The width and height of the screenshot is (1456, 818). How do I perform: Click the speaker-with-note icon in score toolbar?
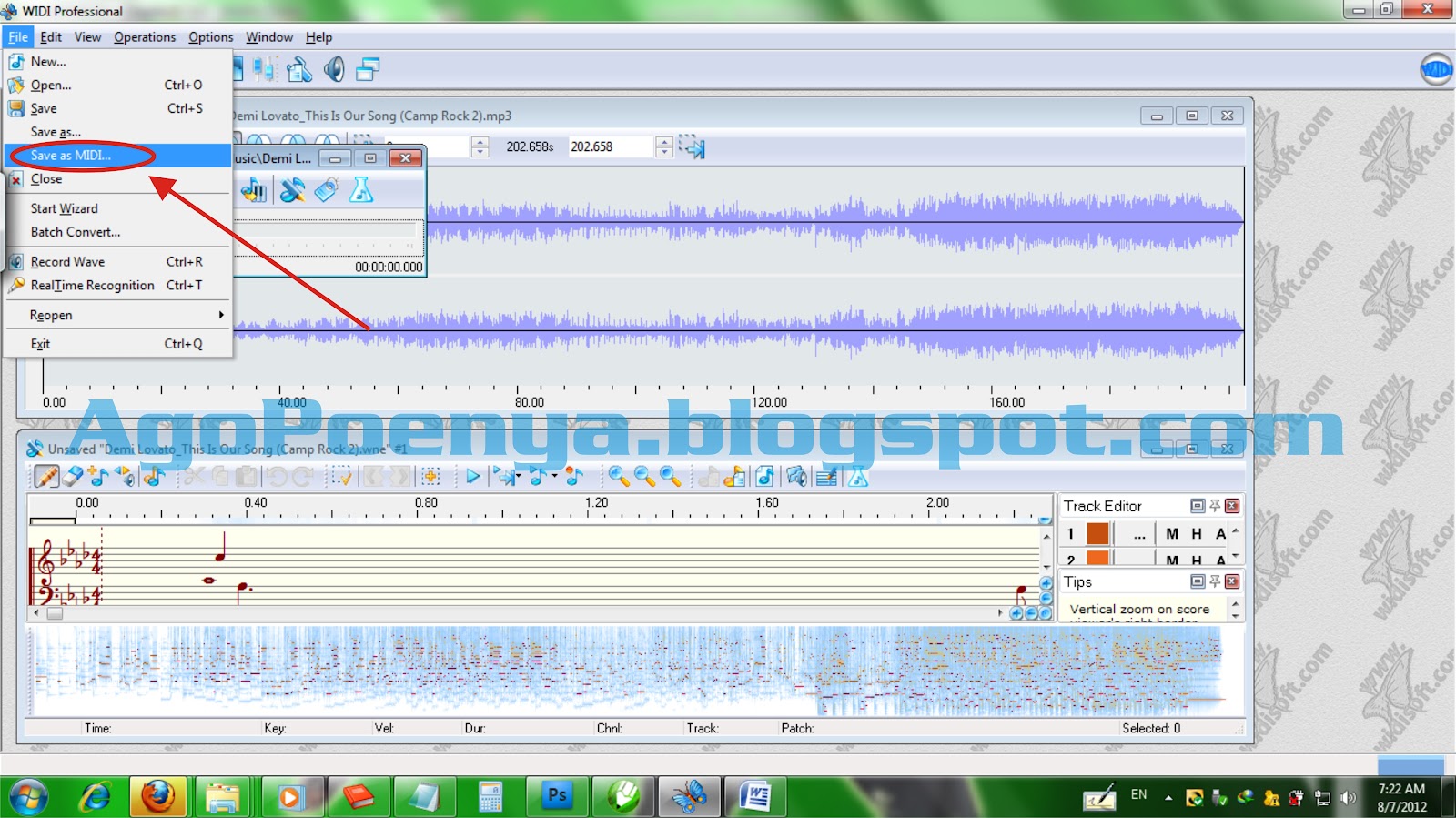click(x=797, y=476)
